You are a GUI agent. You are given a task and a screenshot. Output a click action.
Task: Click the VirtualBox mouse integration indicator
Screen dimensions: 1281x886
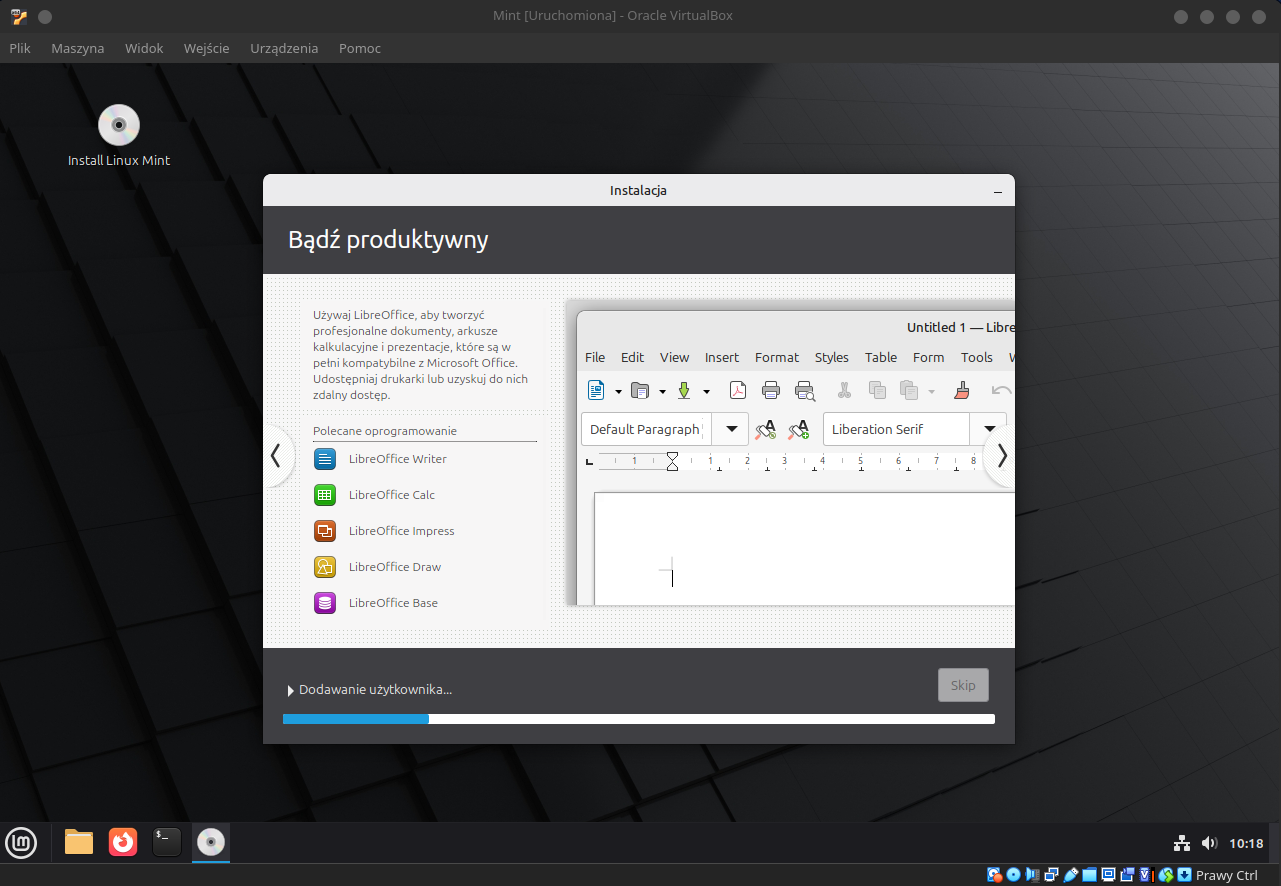point(1166,875)
